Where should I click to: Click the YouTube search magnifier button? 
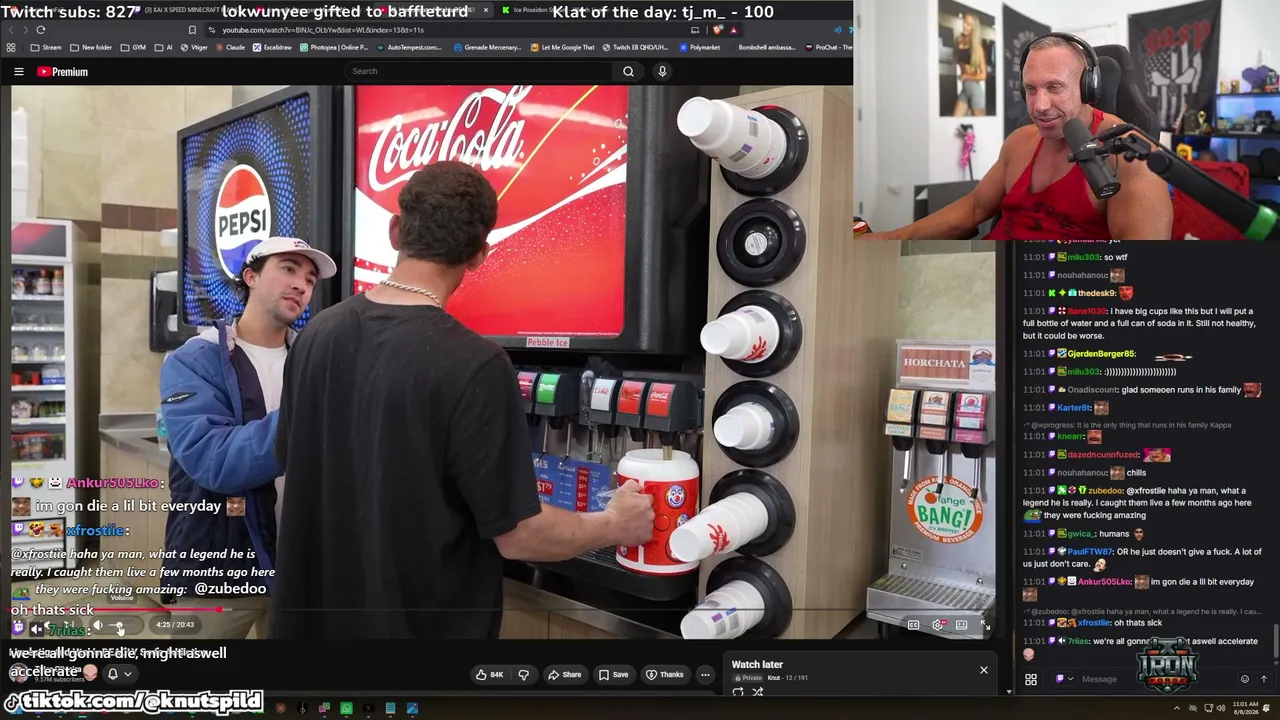pos(628,71)
